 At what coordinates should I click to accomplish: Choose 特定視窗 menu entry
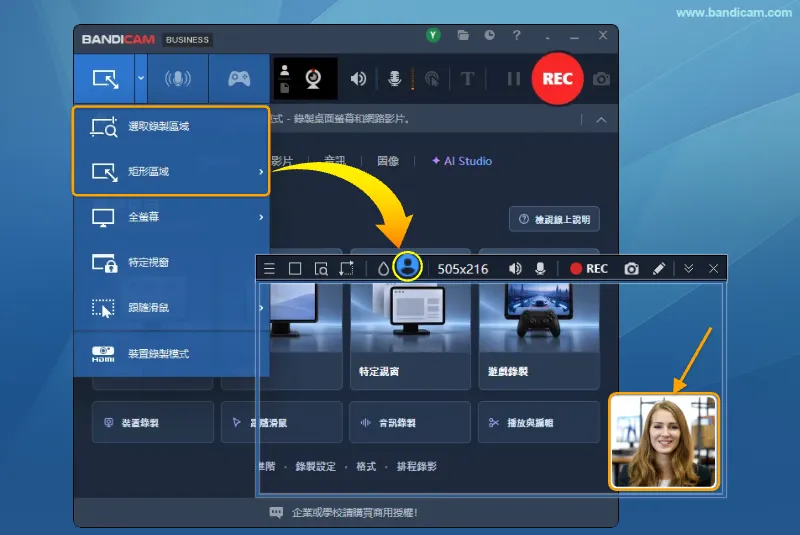point(171,263)
